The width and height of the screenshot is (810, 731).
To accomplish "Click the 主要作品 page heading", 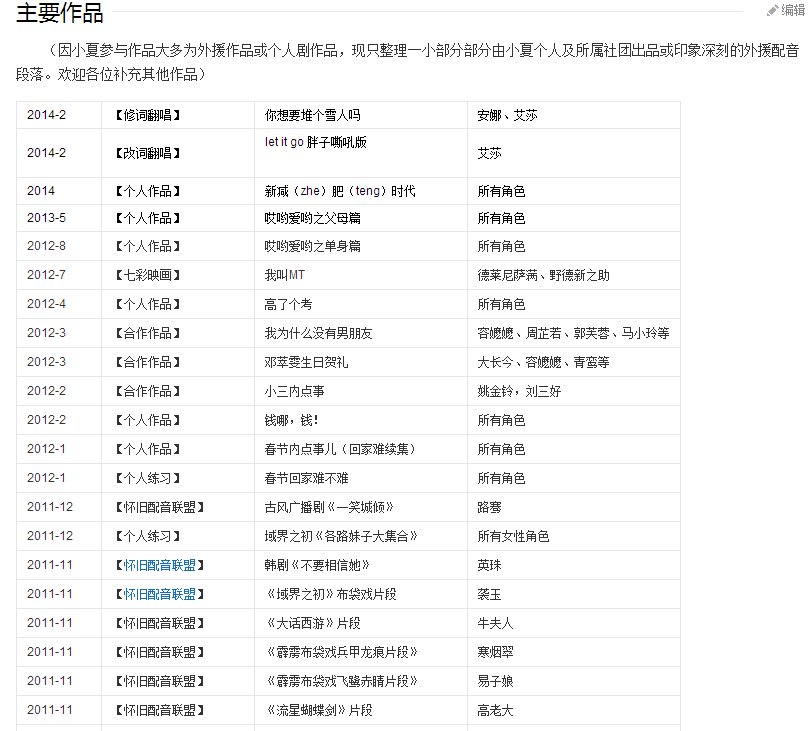I will point(60,12).
